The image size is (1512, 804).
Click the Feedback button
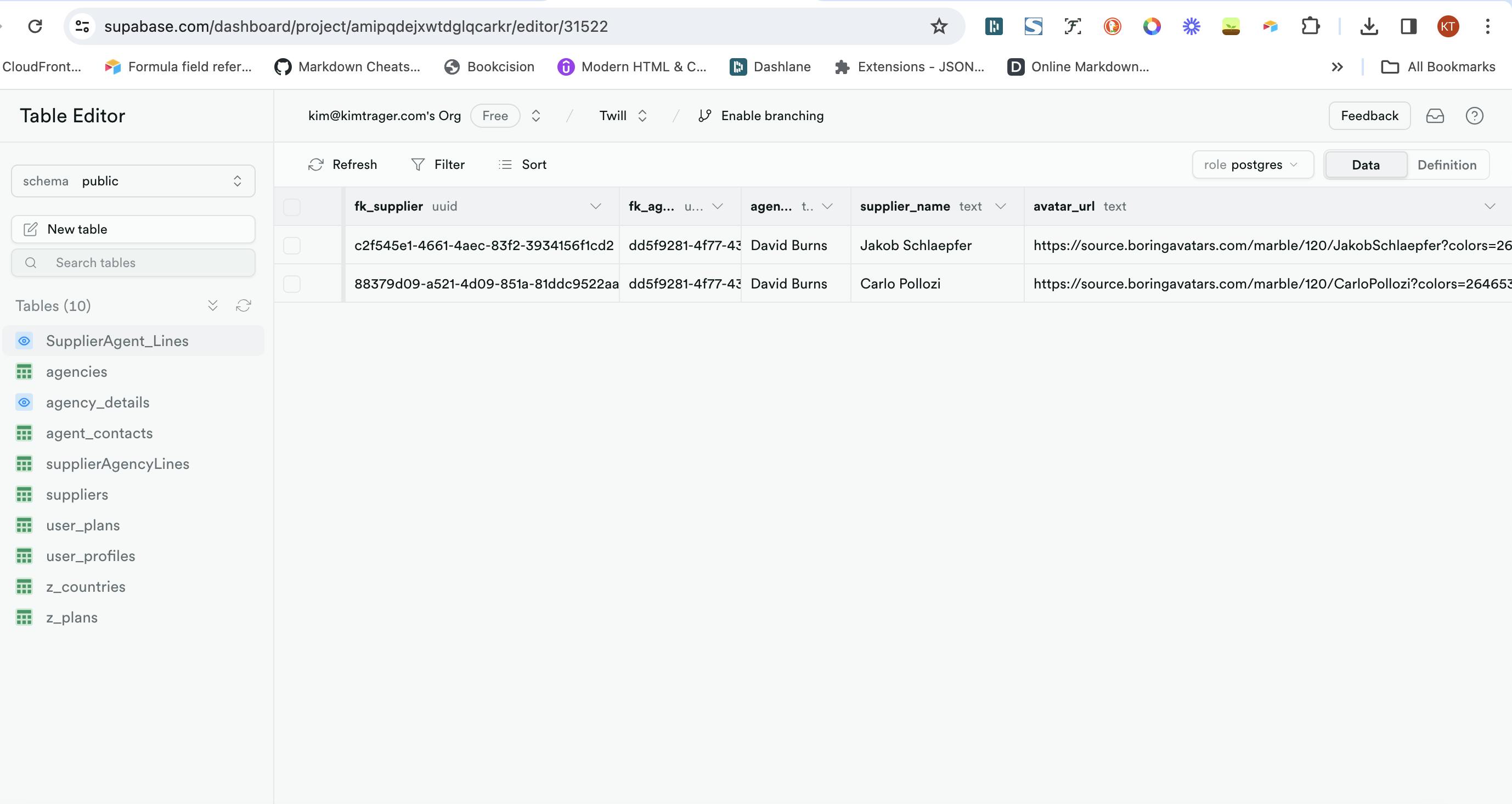1369,116
